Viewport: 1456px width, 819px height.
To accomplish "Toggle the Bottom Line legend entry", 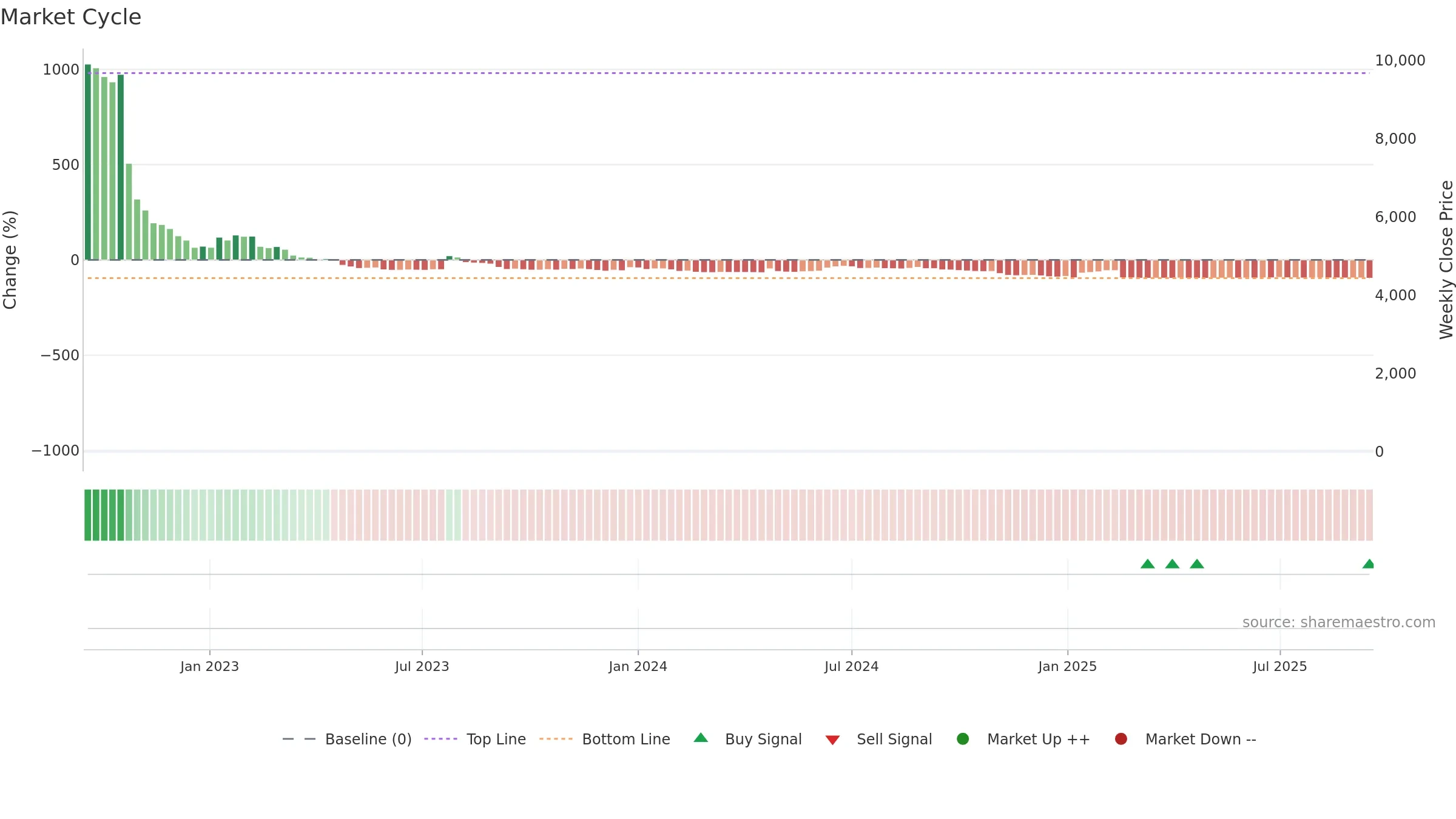I will point(605,739).
